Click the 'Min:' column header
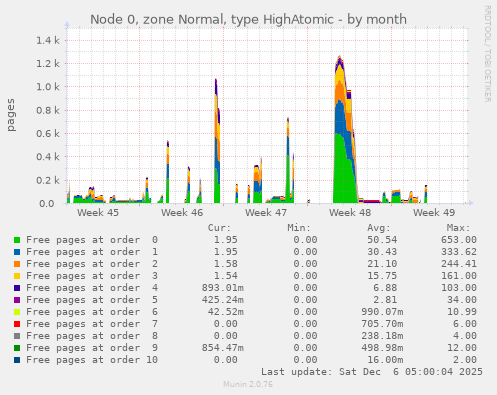 point(299,228)
